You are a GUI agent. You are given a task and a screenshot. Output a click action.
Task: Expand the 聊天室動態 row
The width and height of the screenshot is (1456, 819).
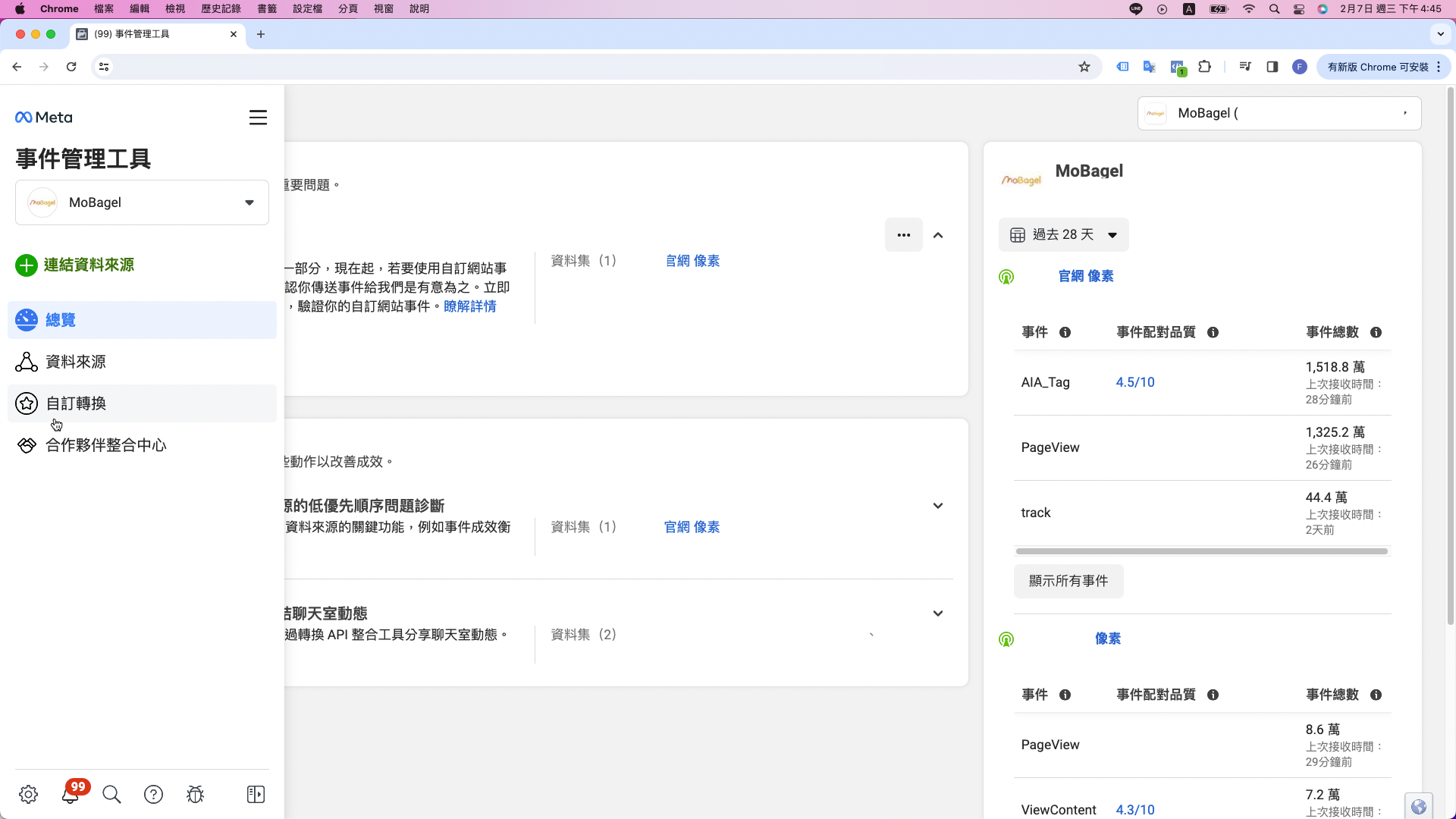(x=938, y=613)
